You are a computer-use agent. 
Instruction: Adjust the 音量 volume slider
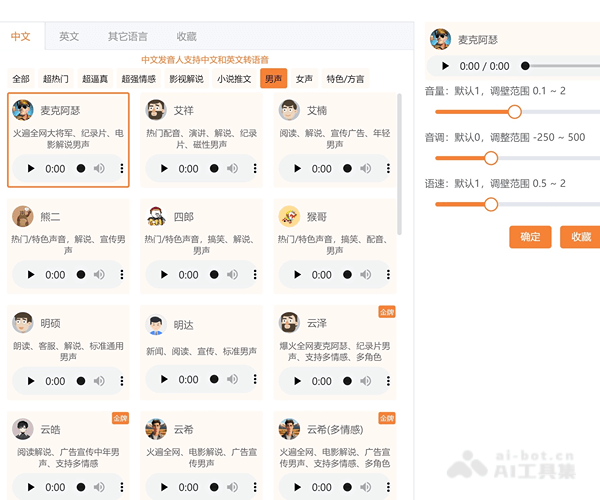(515, 112)
